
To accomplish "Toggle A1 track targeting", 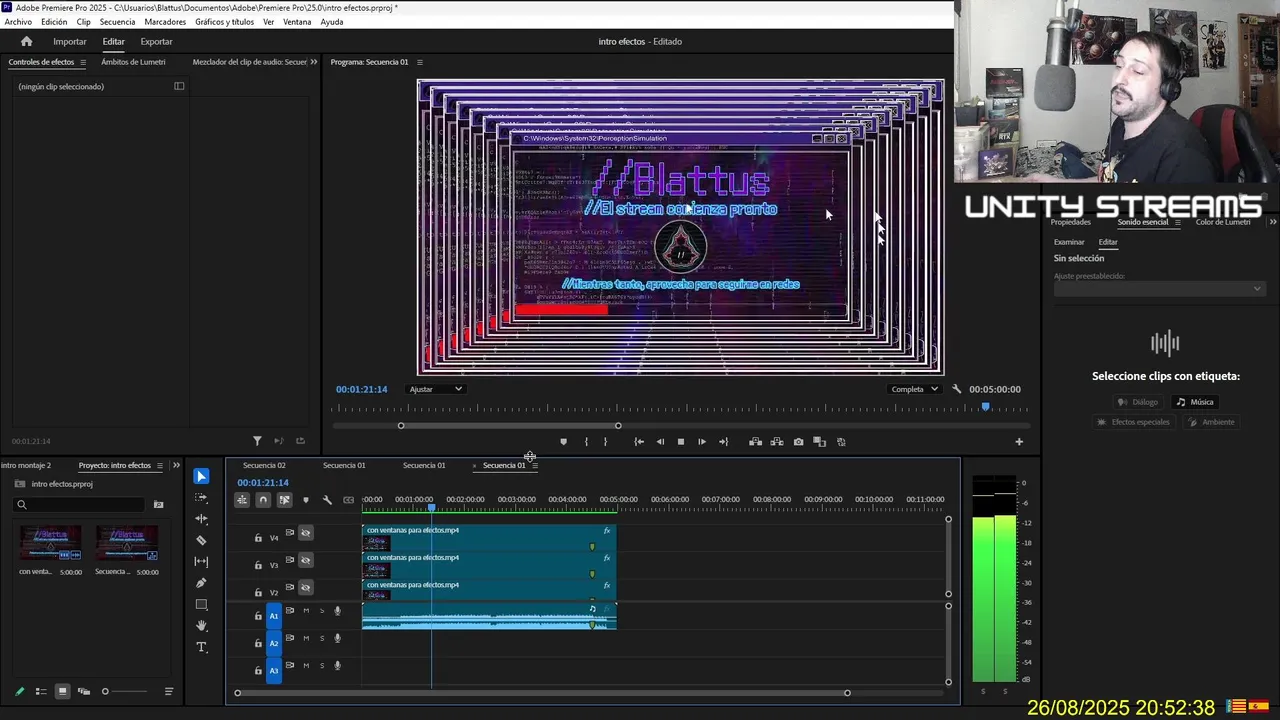I will tap(274, 616).
